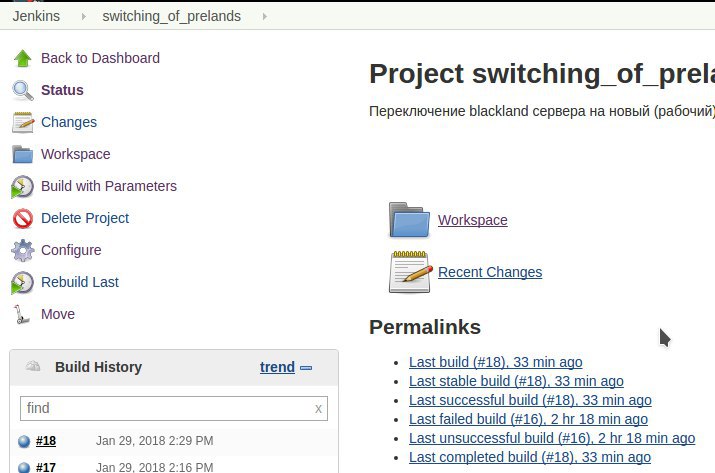715x473 pixels.
Task: Open the Configure page link
Action: pos(71,250)
